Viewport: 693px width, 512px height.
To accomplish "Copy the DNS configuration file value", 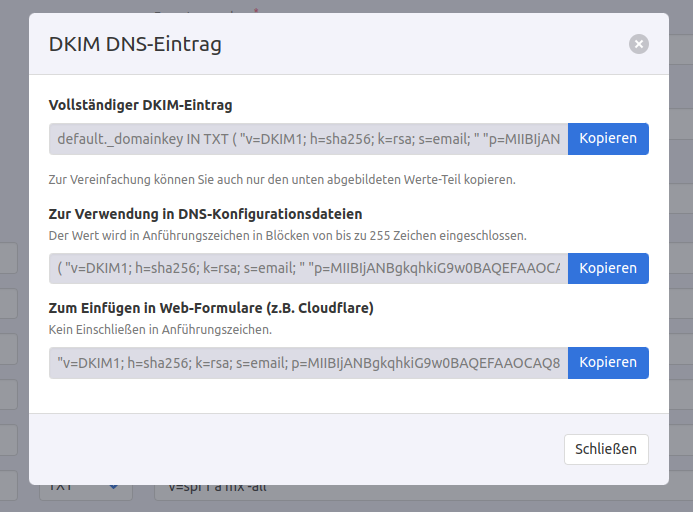I will point(608,268).
